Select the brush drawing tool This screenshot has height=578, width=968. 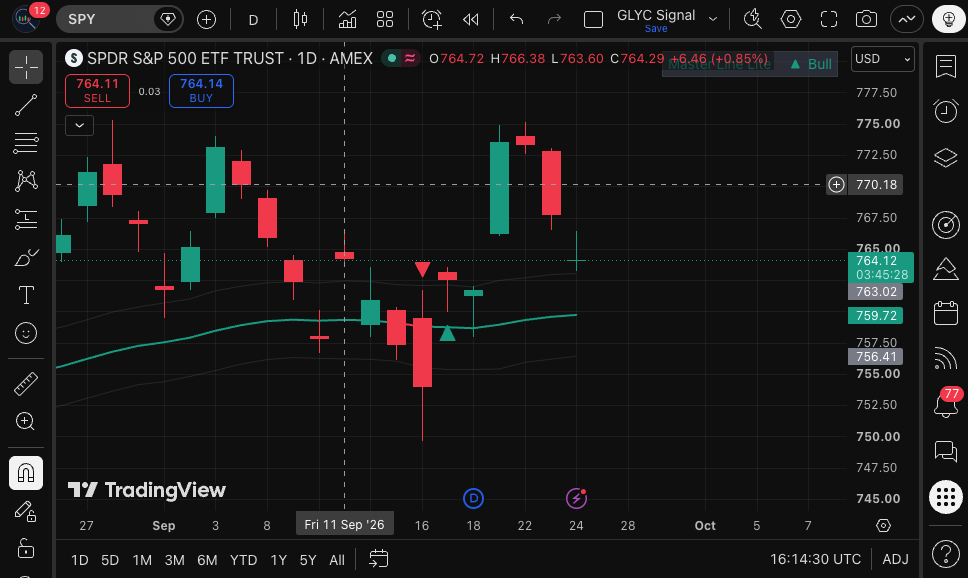26,257
